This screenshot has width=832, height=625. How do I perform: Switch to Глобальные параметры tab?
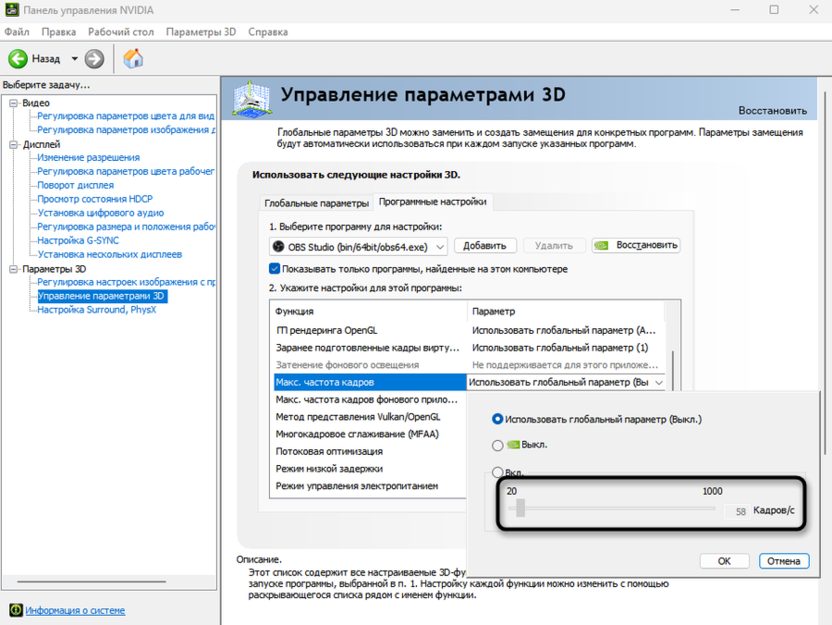click(316, 203)
